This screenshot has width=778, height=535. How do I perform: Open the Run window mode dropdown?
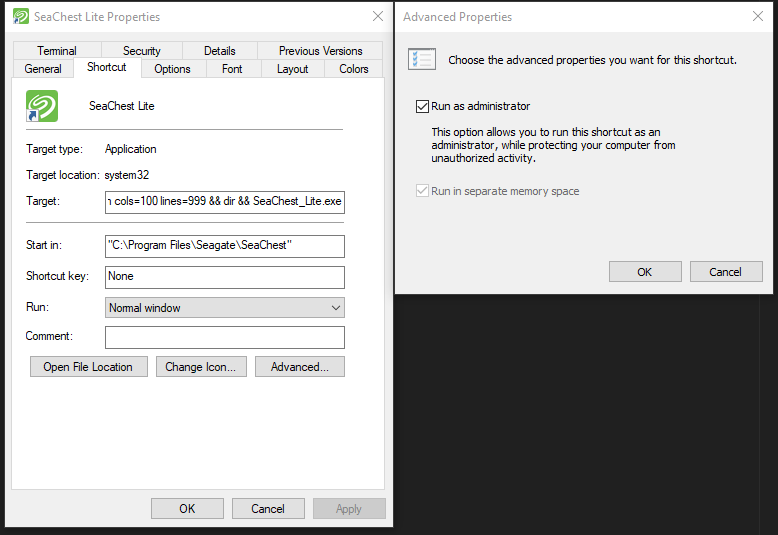point(225,308)
